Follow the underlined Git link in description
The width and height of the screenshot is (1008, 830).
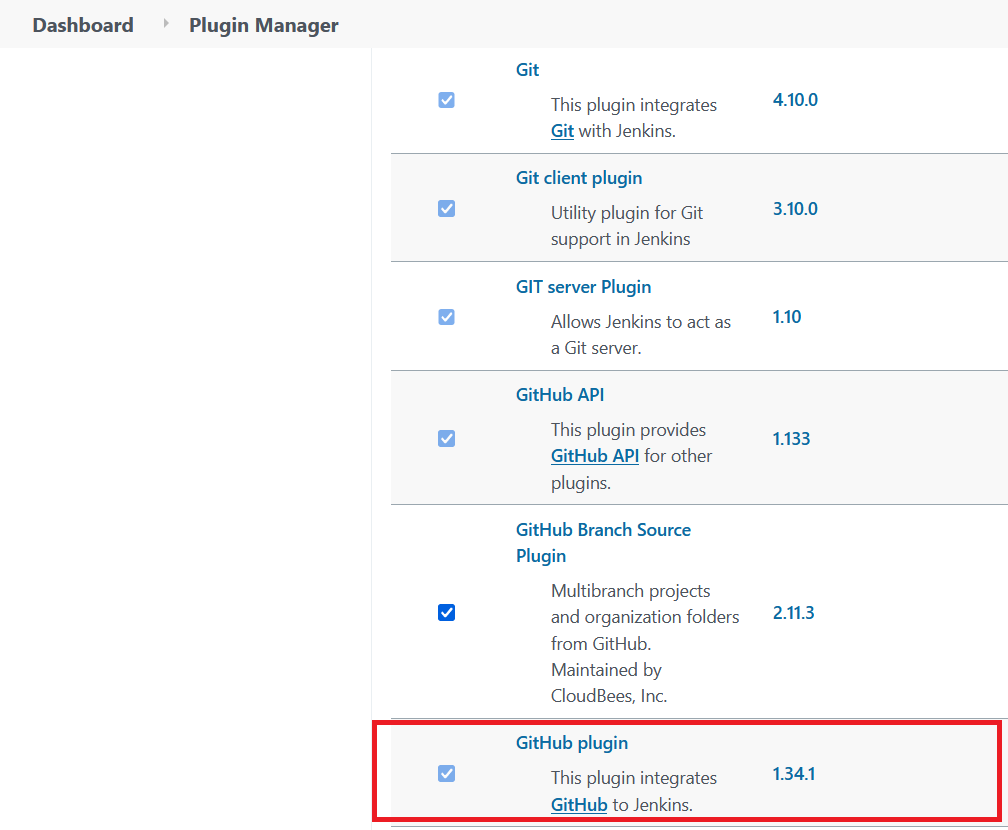click(562, 131)
